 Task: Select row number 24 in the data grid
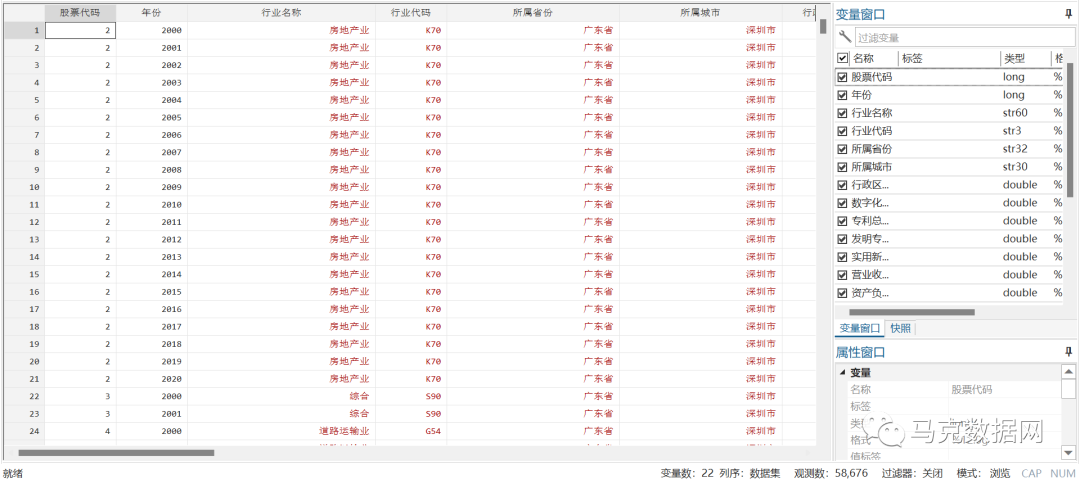[x=25, y=431]
